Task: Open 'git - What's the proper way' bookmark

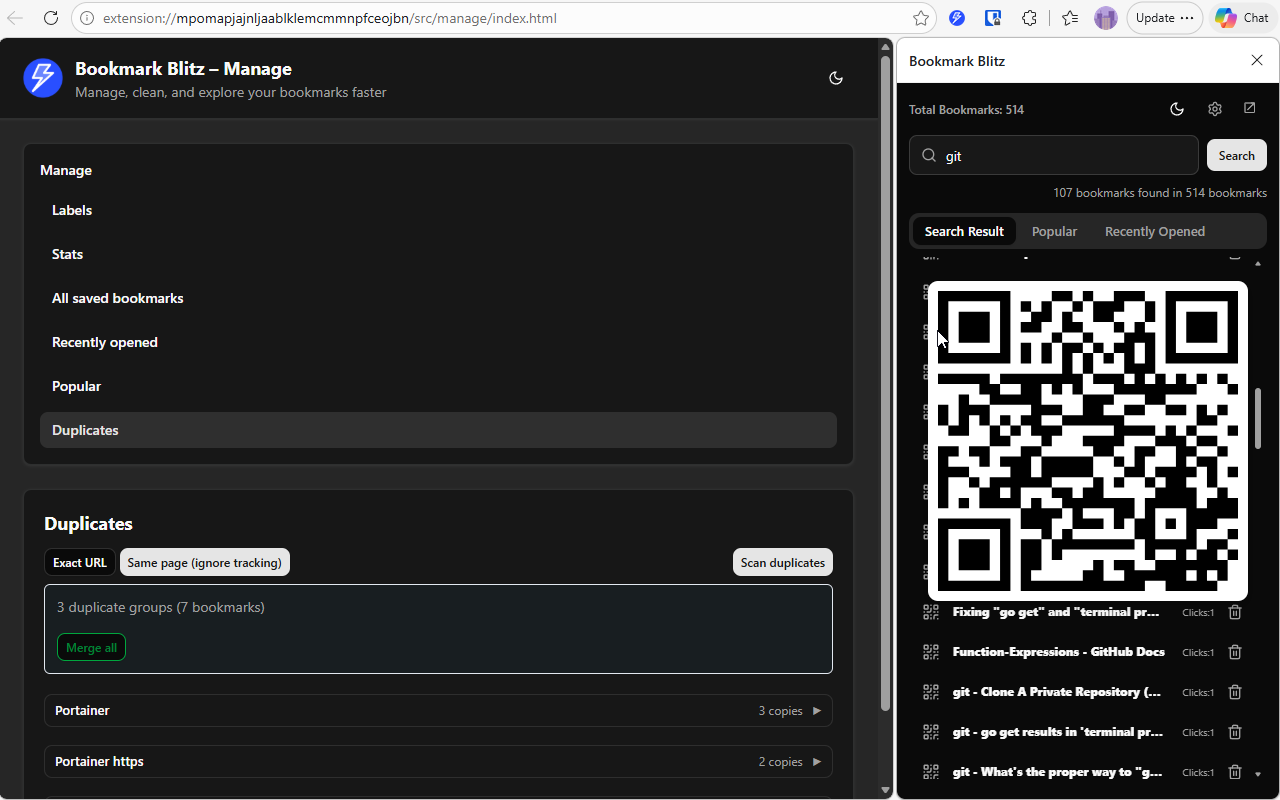Action: click(1058, 772)
